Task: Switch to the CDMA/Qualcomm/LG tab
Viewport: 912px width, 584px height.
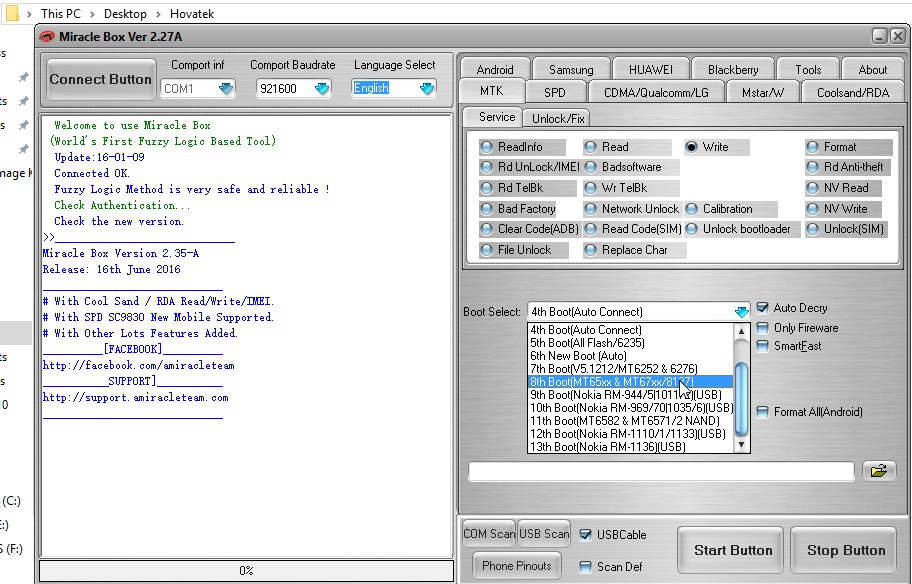Action: (x=656, y=92)
